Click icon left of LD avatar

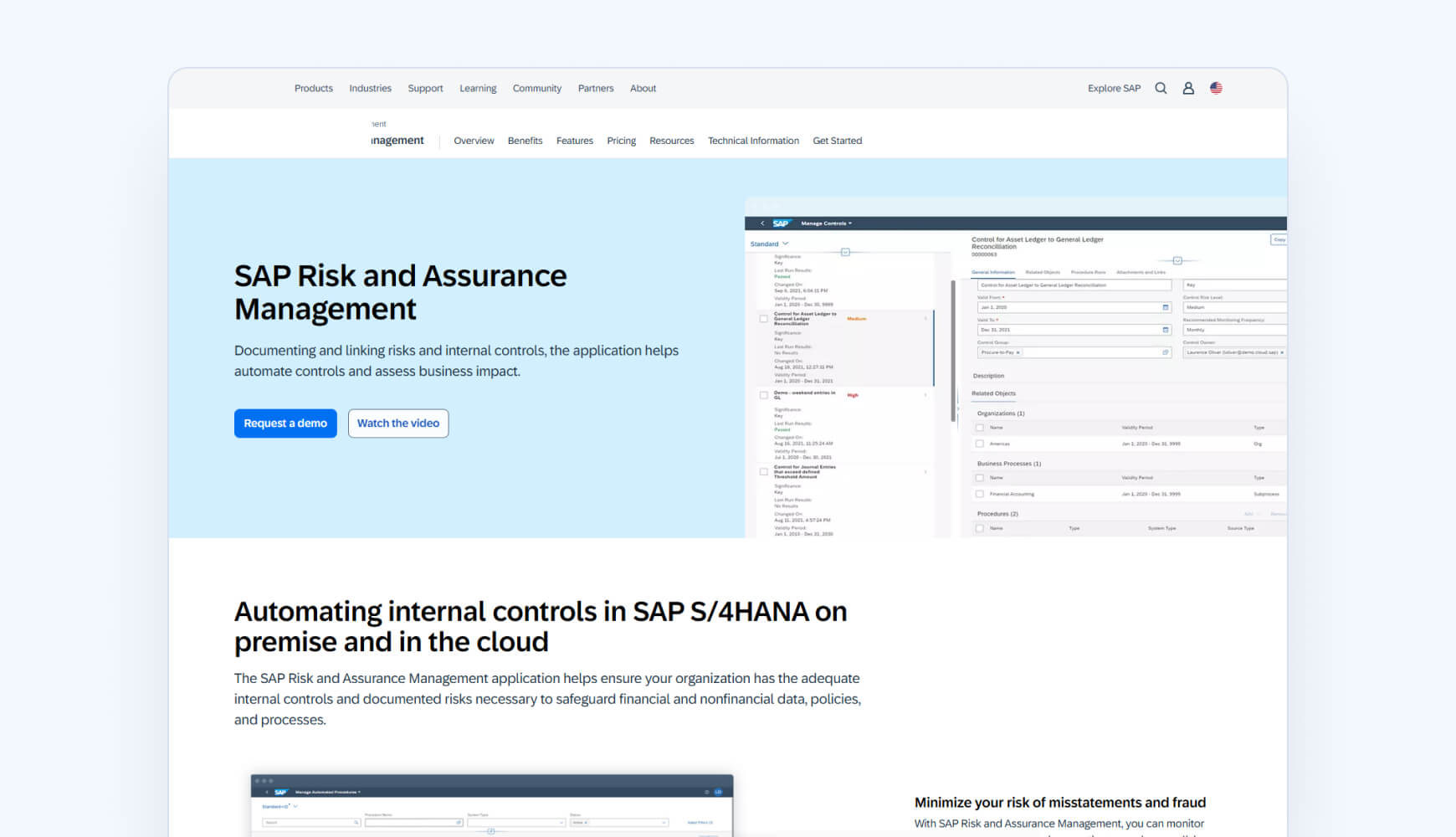[706, 792]
